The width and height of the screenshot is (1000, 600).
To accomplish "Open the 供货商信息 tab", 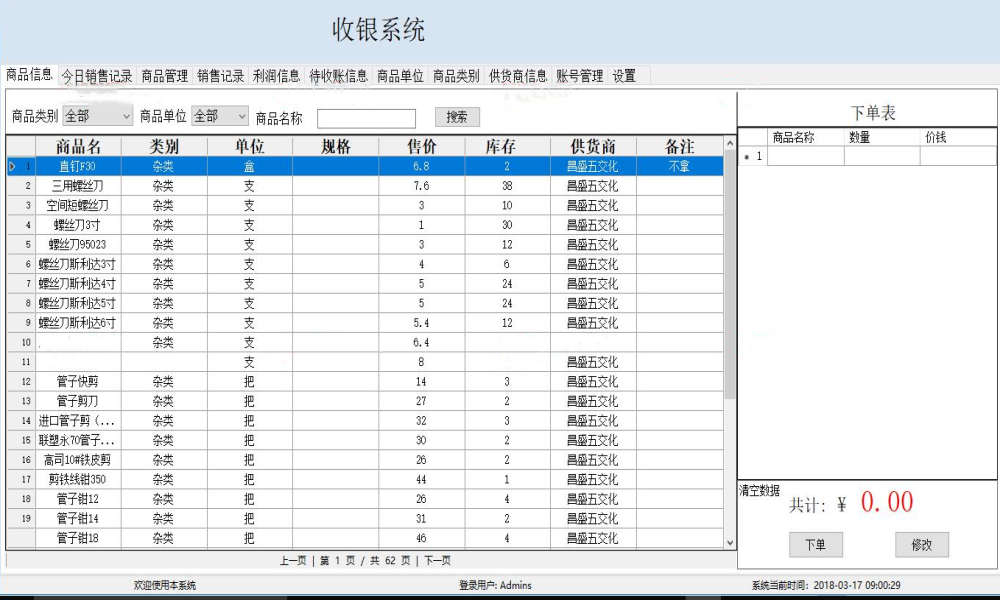I will tap(518, 77).
